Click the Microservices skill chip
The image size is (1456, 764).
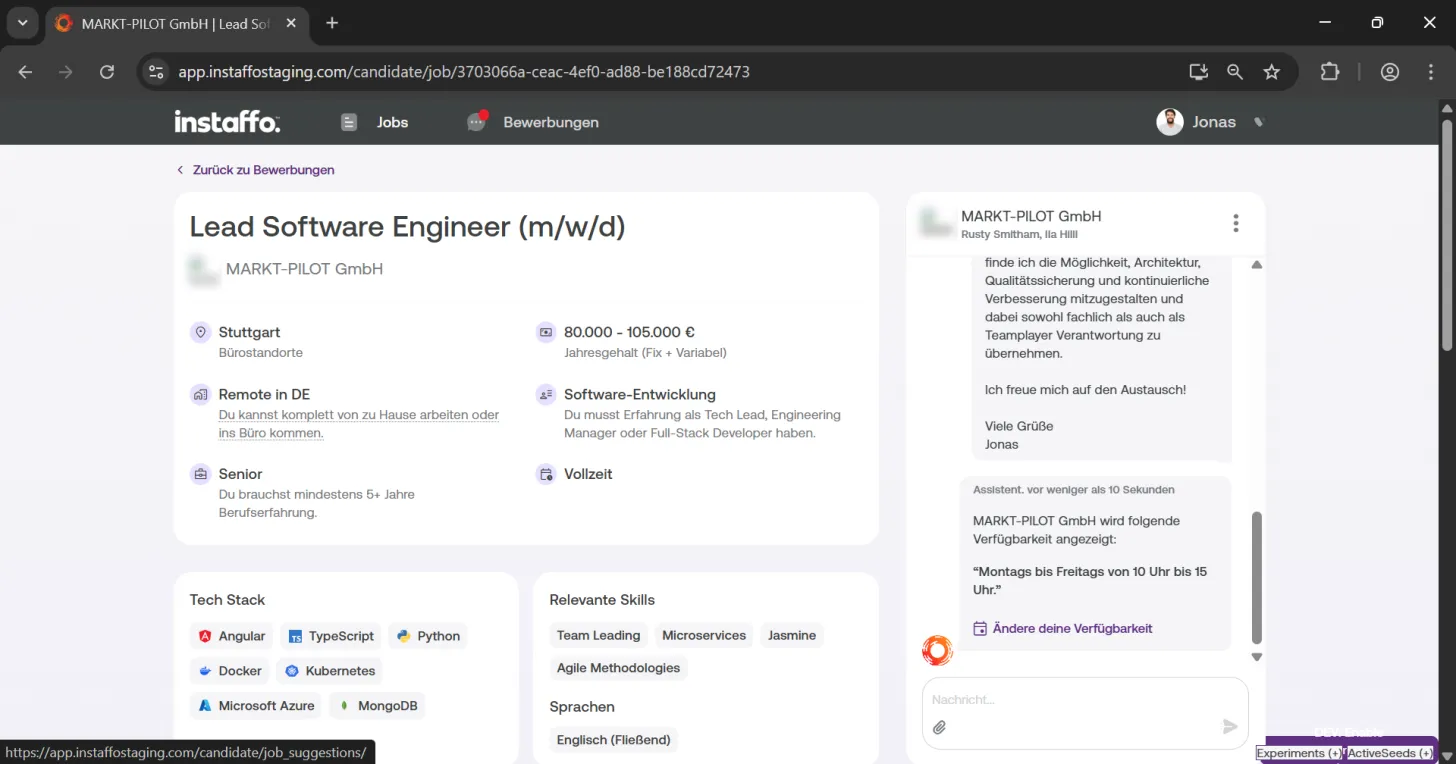(x=704, y=635)
